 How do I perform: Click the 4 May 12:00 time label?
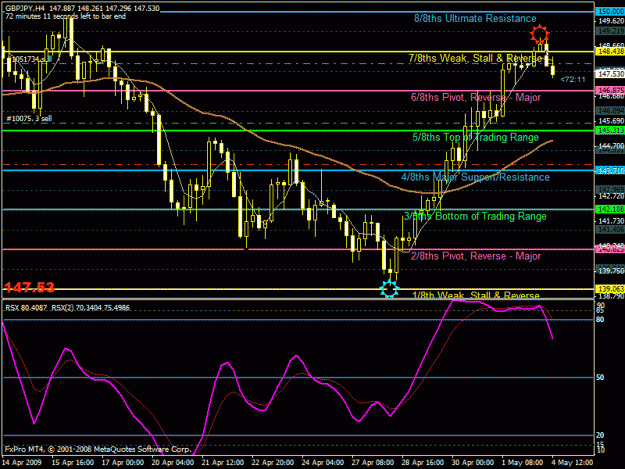tap(572, 463)
